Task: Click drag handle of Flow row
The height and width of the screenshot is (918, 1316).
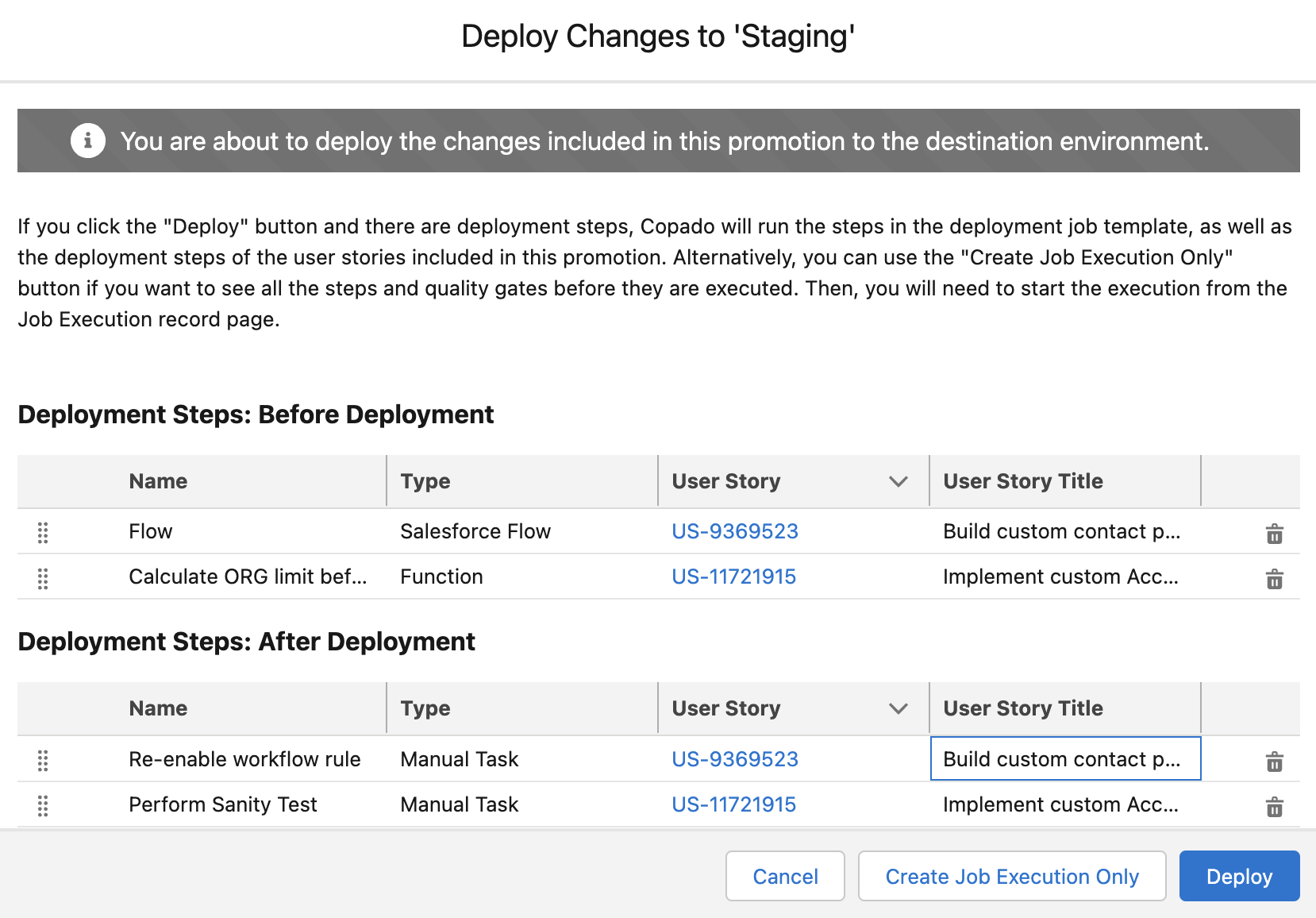Action: (x=43, y=533)
